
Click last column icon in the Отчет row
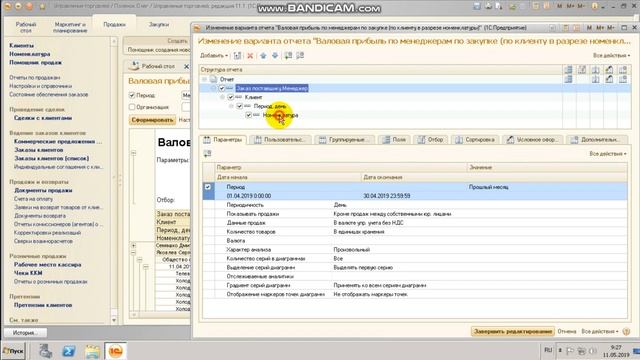[623, 79]
